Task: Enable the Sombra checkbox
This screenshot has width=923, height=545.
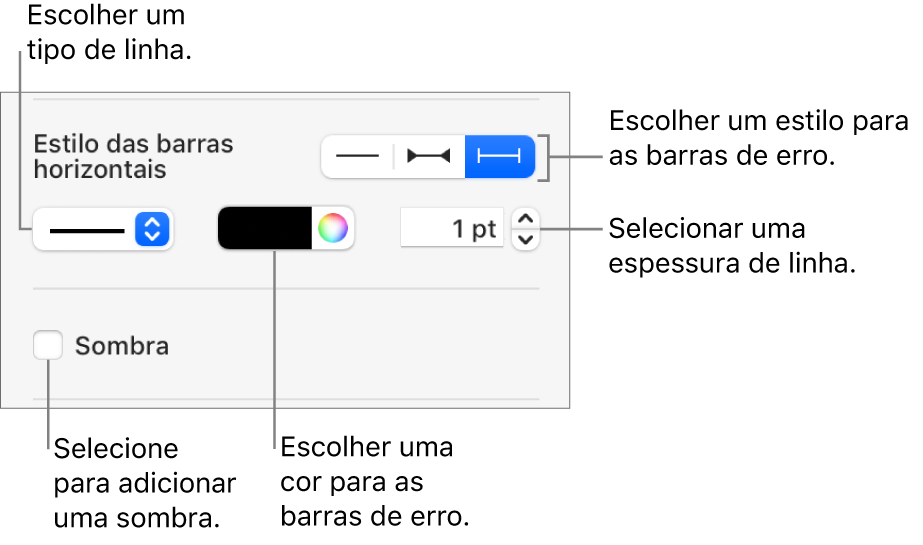Action: coord(47,346)
